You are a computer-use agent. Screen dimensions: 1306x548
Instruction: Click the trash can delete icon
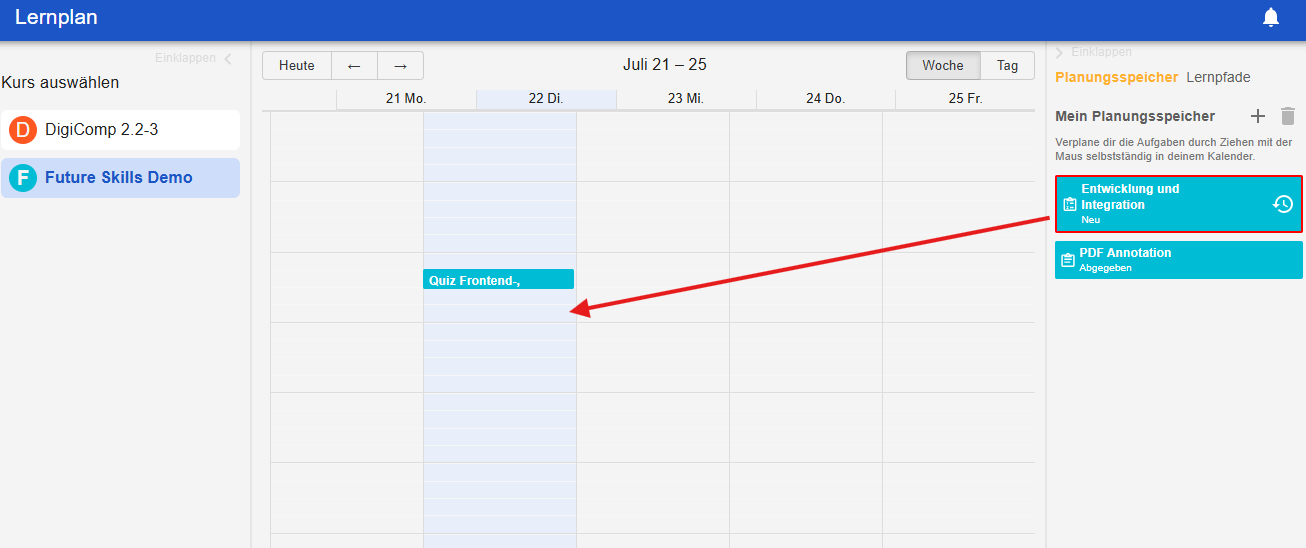(x=1288, y=116)
